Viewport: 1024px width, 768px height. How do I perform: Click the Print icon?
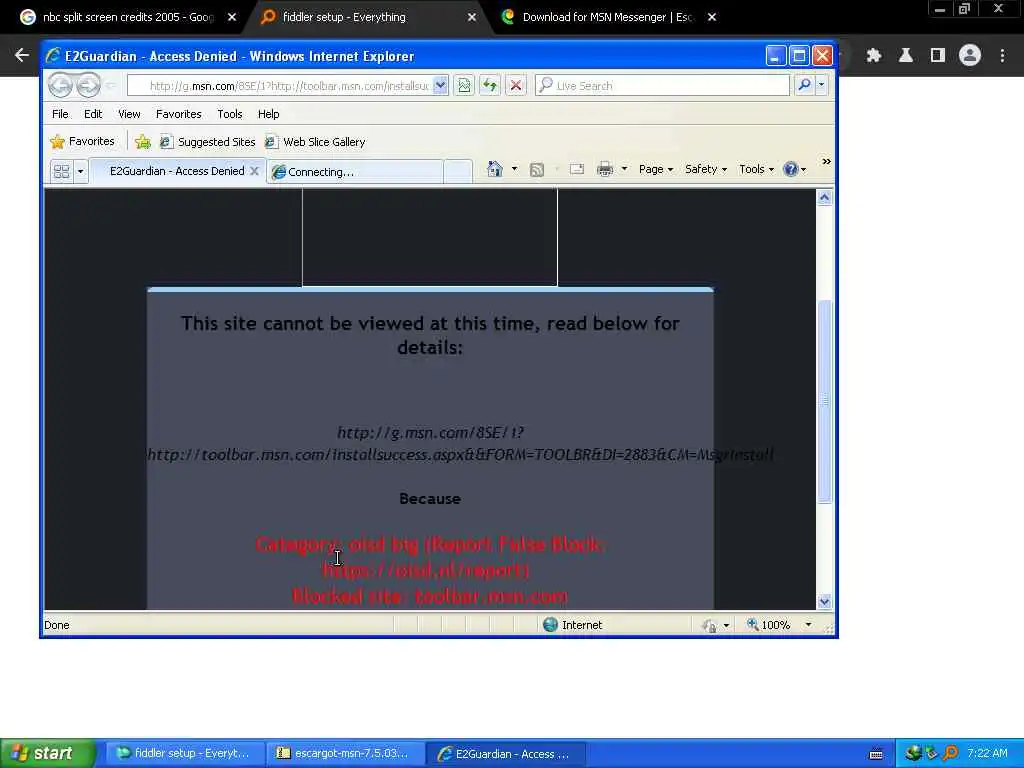[x=605, y=169]
